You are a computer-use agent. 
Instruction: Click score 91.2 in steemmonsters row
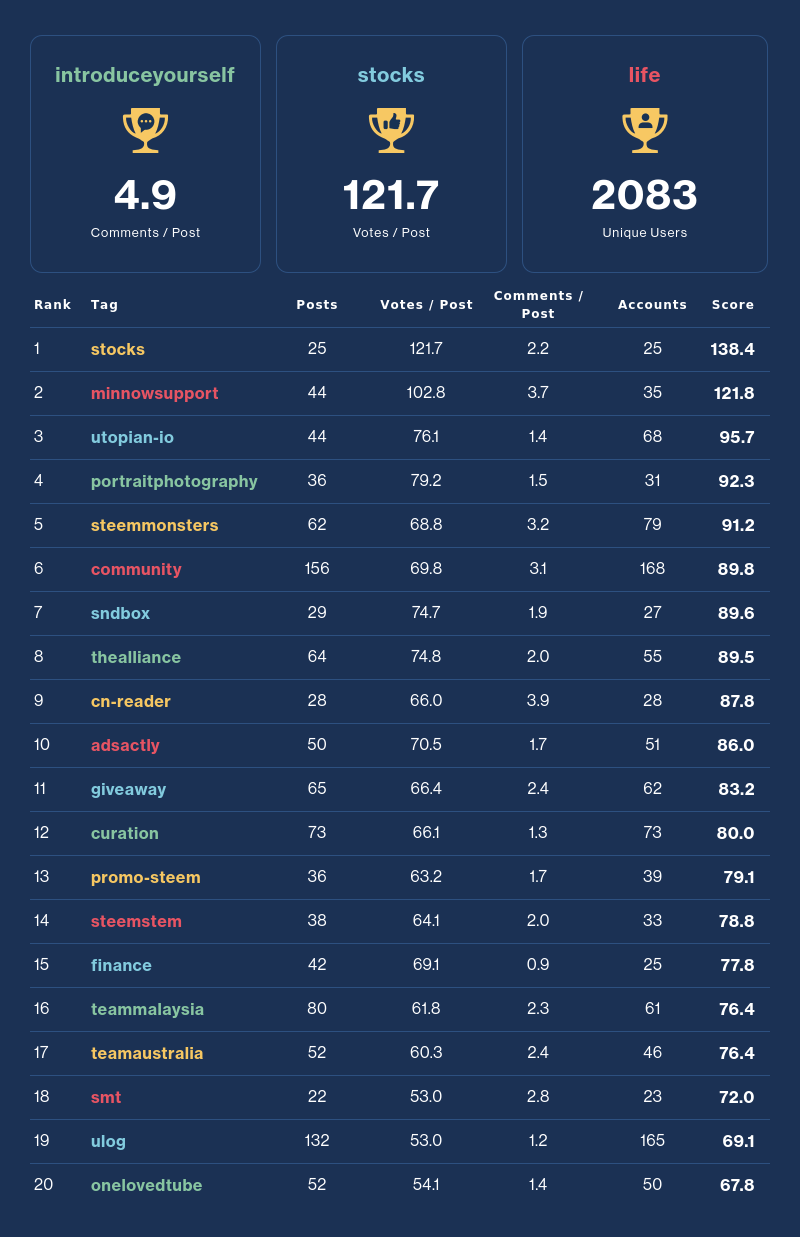tap(738, 525)
